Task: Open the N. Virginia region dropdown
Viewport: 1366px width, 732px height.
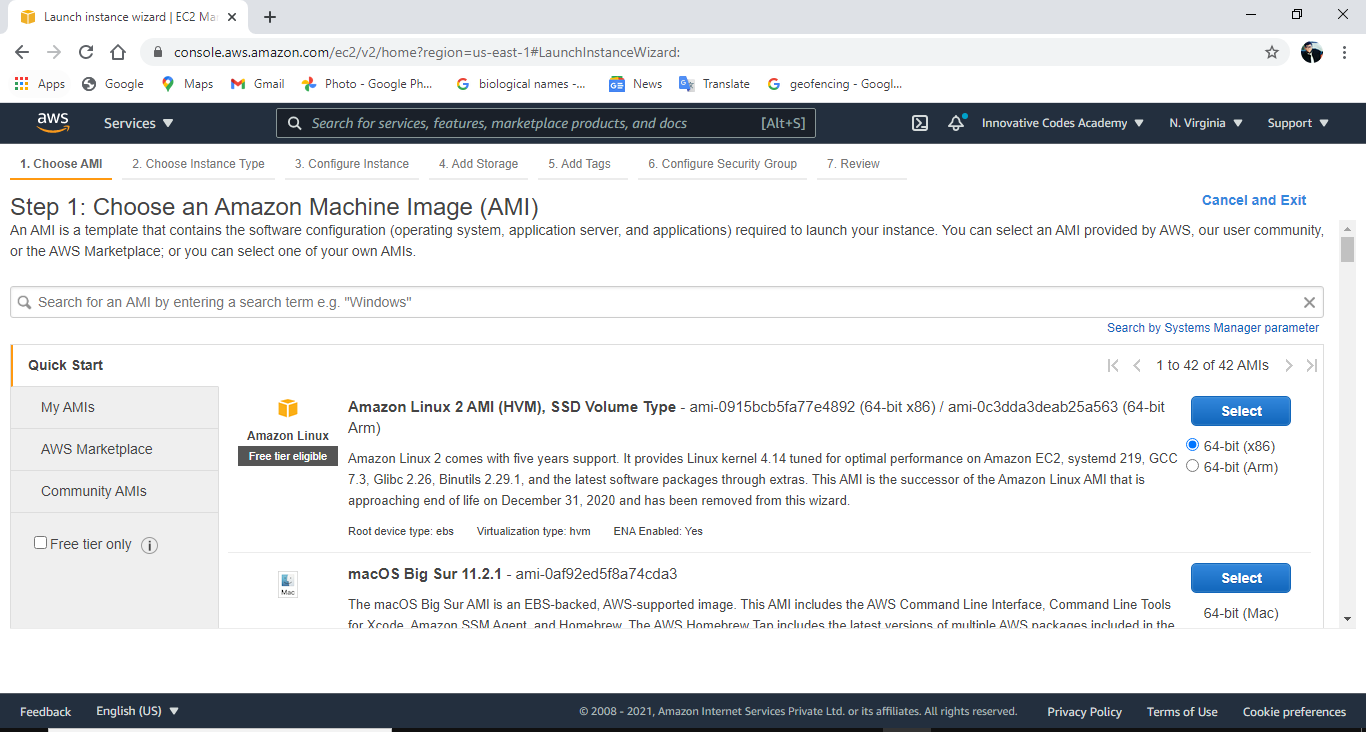Action: coord(1204,122)
